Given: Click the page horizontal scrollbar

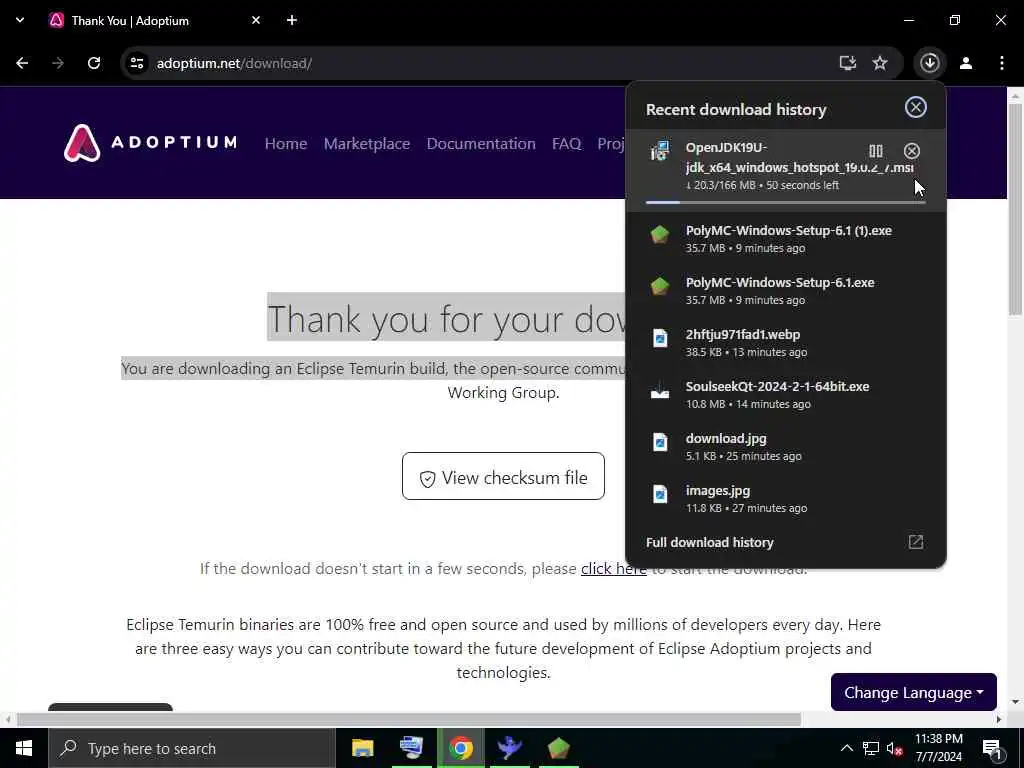Looking at the screenshot, I should pyautogui.click(x=408, y=719).
